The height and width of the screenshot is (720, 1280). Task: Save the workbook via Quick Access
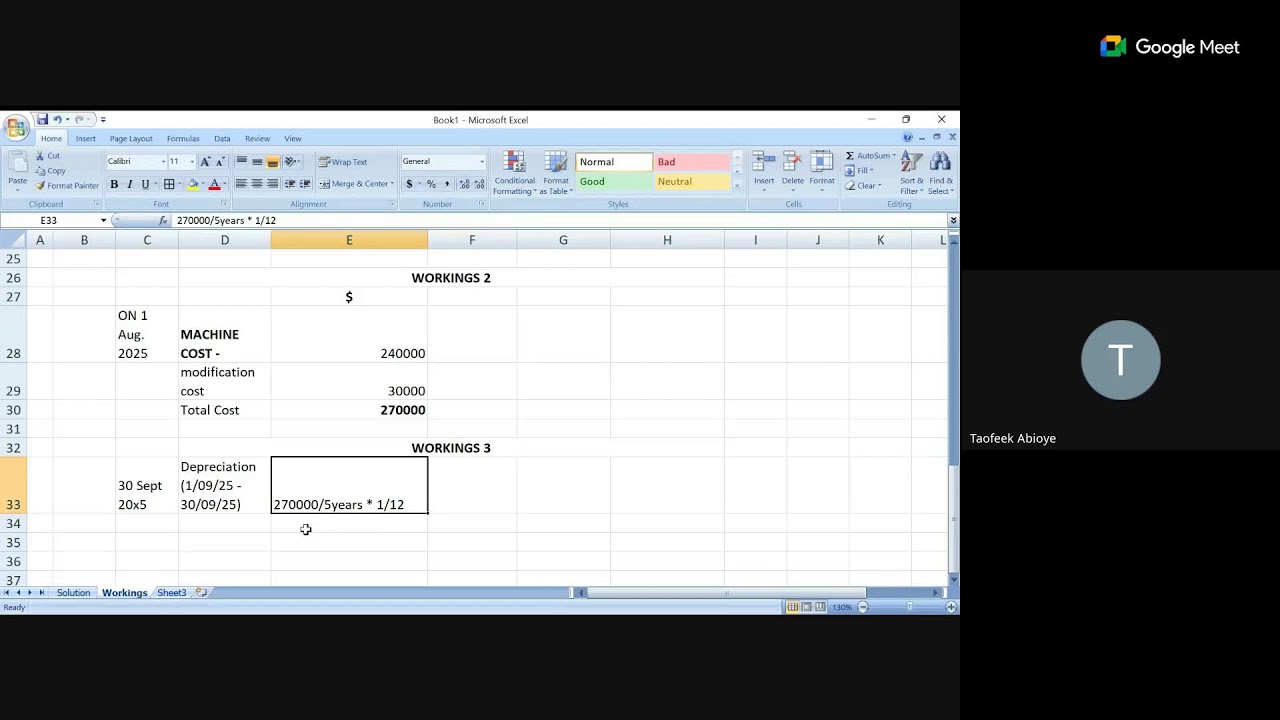(42, 119)
